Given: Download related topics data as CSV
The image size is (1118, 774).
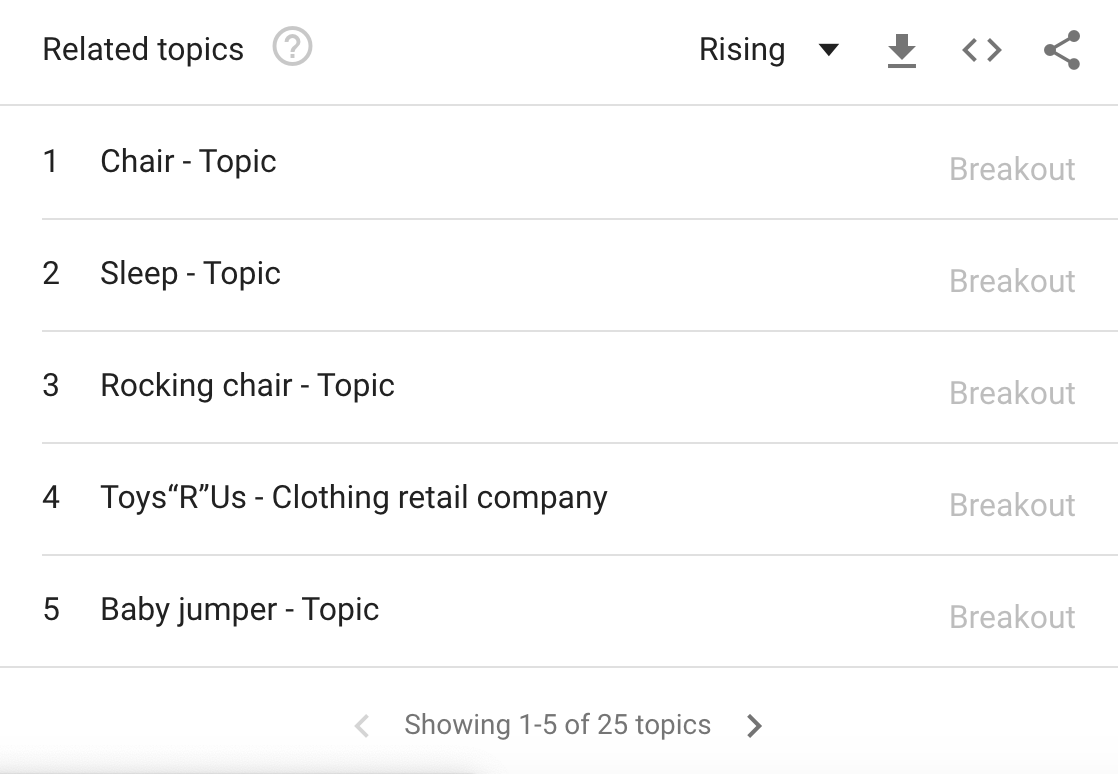Looking at the screenshot, I should tap(902, 50).
